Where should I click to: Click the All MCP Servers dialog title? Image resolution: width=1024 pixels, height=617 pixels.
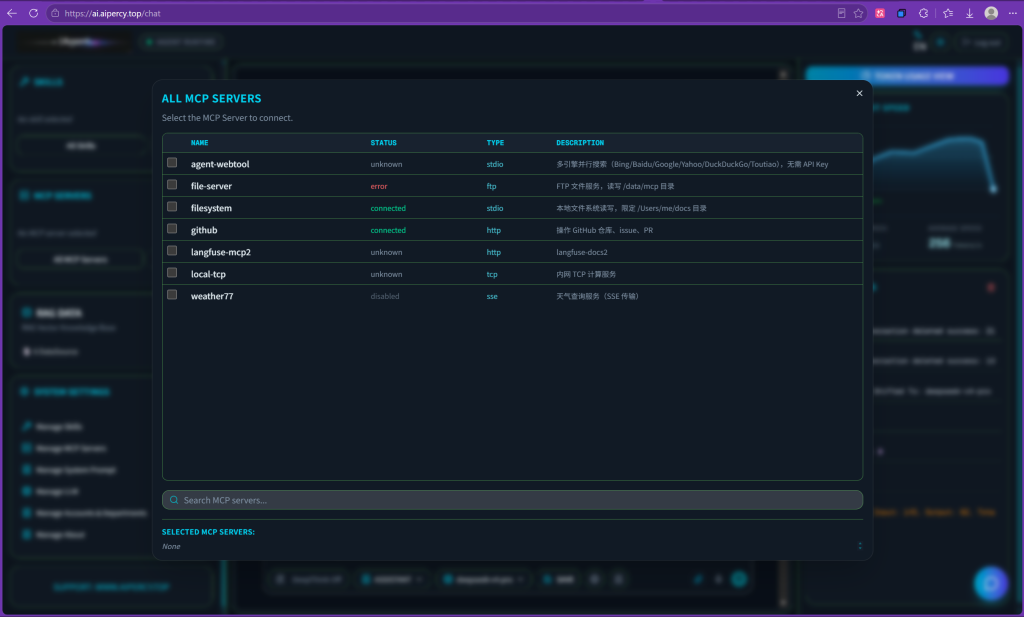[211, 99]
